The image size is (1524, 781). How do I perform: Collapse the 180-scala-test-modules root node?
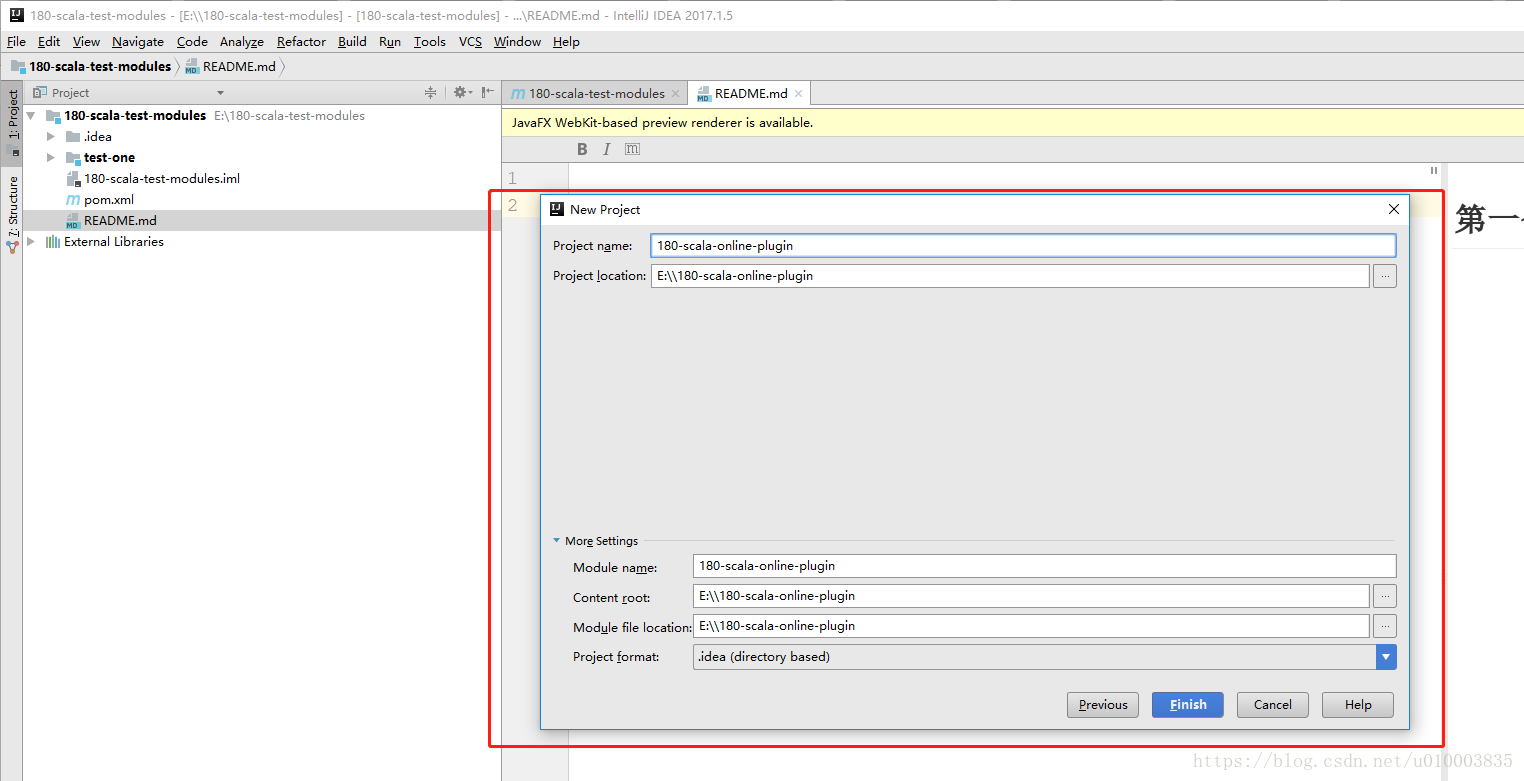(x=31, y=116)
